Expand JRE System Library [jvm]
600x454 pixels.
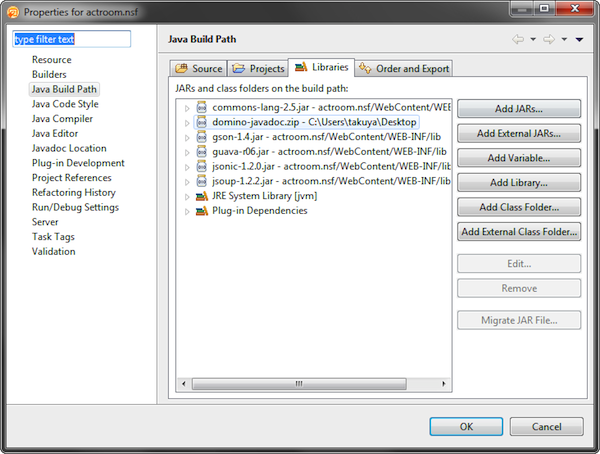pyautogui.click(x=187, y=197)
